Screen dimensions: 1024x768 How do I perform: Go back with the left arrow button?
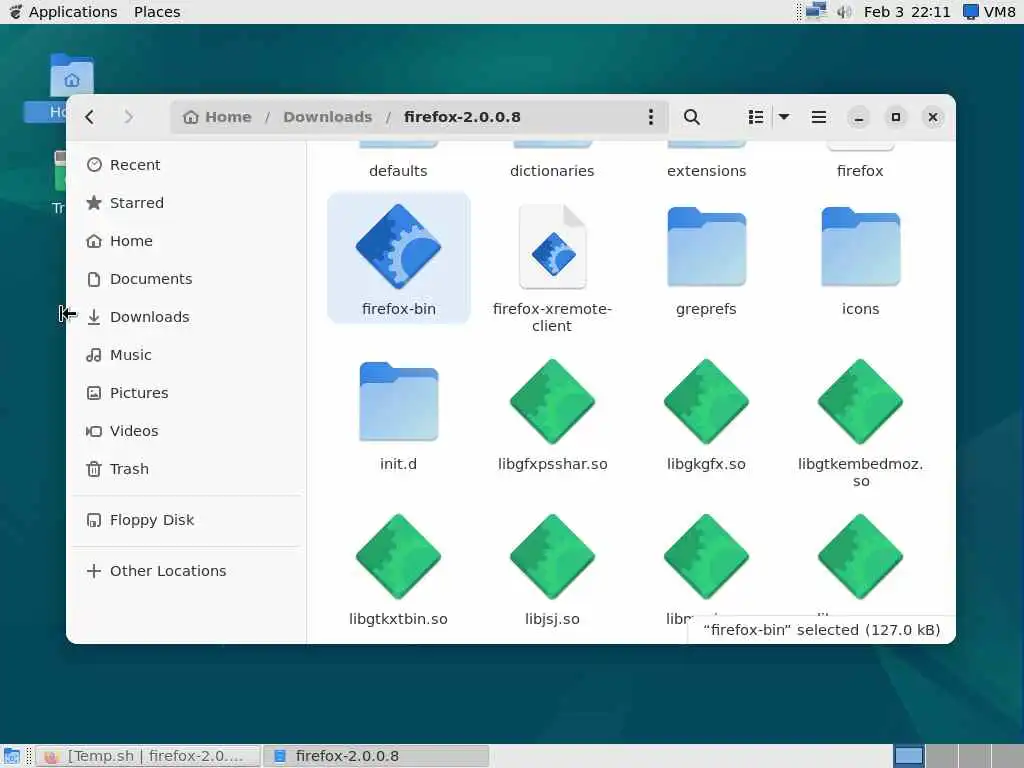90,117
